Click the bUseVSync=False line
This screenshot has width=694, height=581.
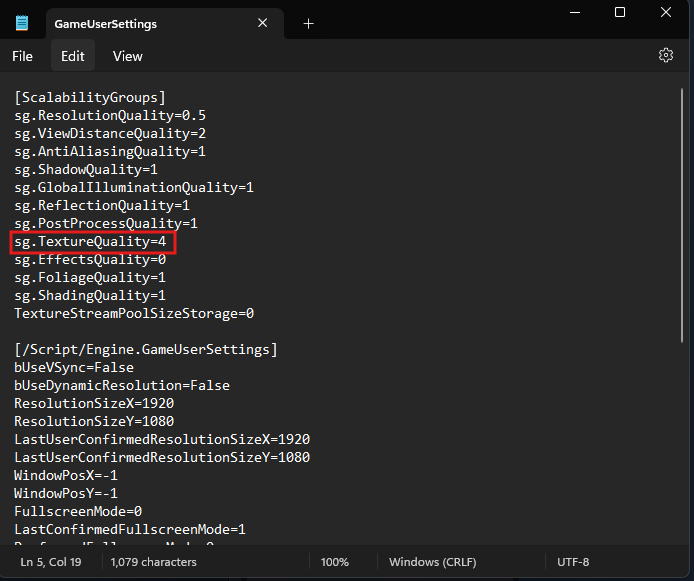pyautogui.click(x=74, y=368)
